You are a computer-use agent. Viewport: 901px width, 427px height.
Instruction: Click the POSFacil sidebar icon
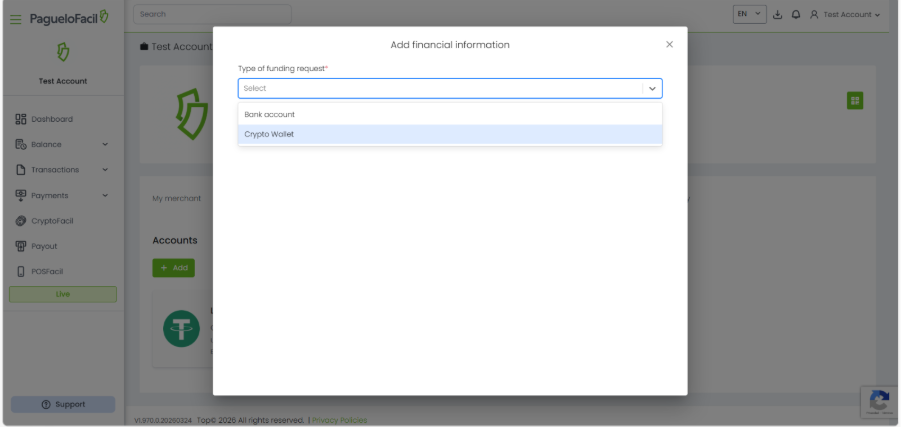click(21, 272)
